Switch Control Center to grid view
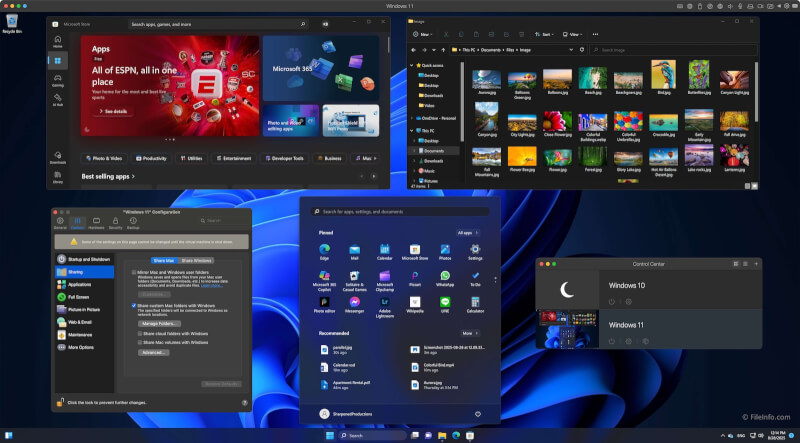The width and height of the screenshot is (800, 443). 736,264
